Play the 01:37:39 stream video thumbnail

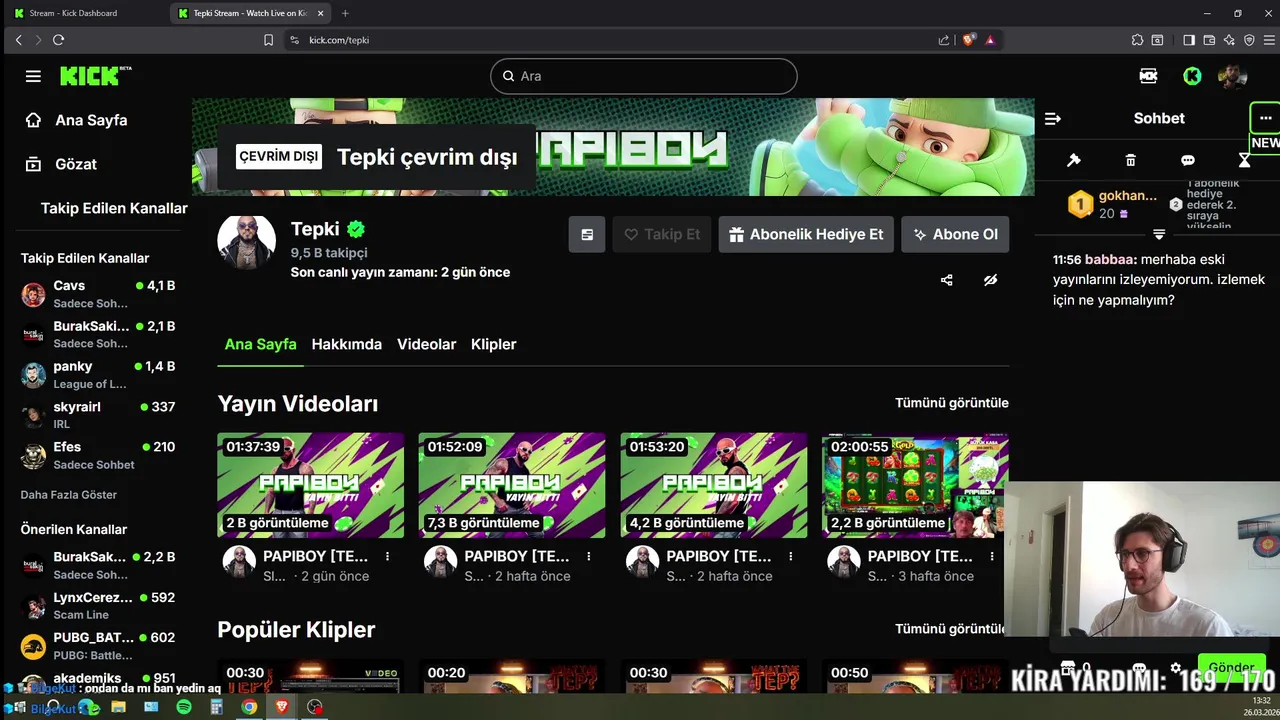click(311, 485)
